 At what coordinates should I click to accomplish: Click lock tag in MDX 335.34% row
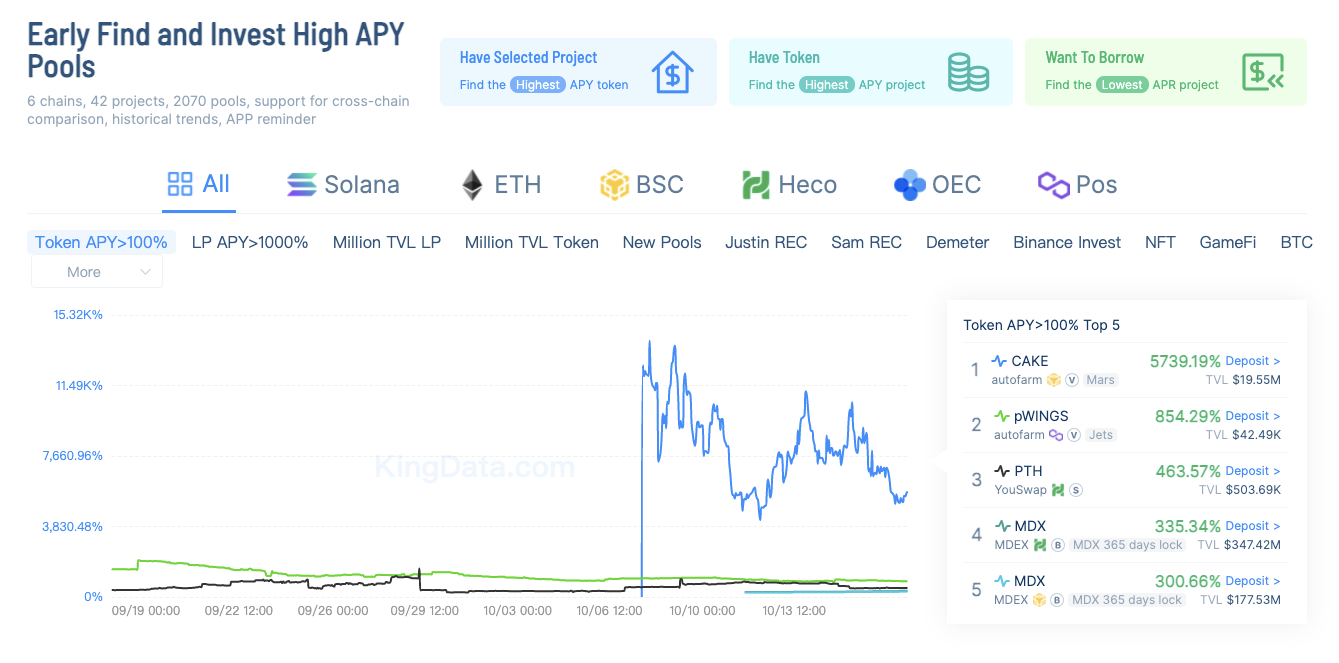[x=1127, y=545]
